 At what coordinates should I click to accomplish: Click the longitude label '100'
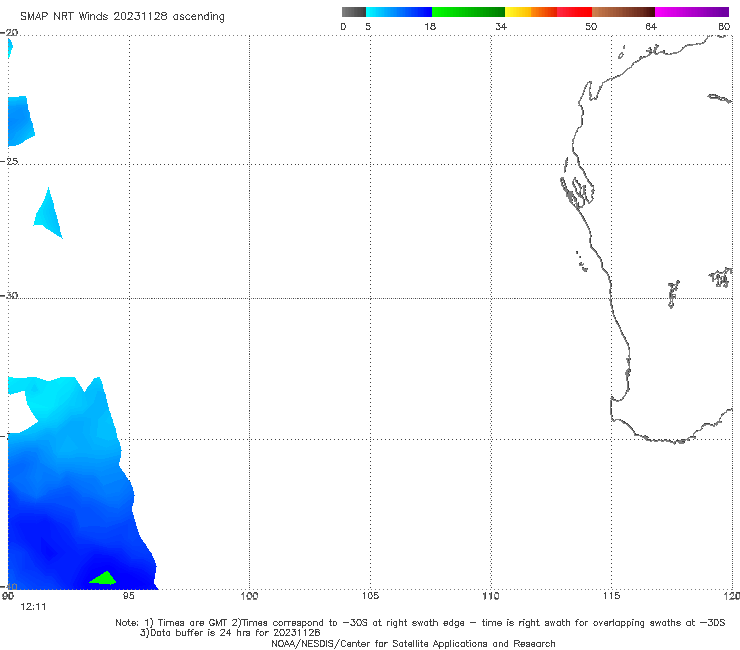249,596
